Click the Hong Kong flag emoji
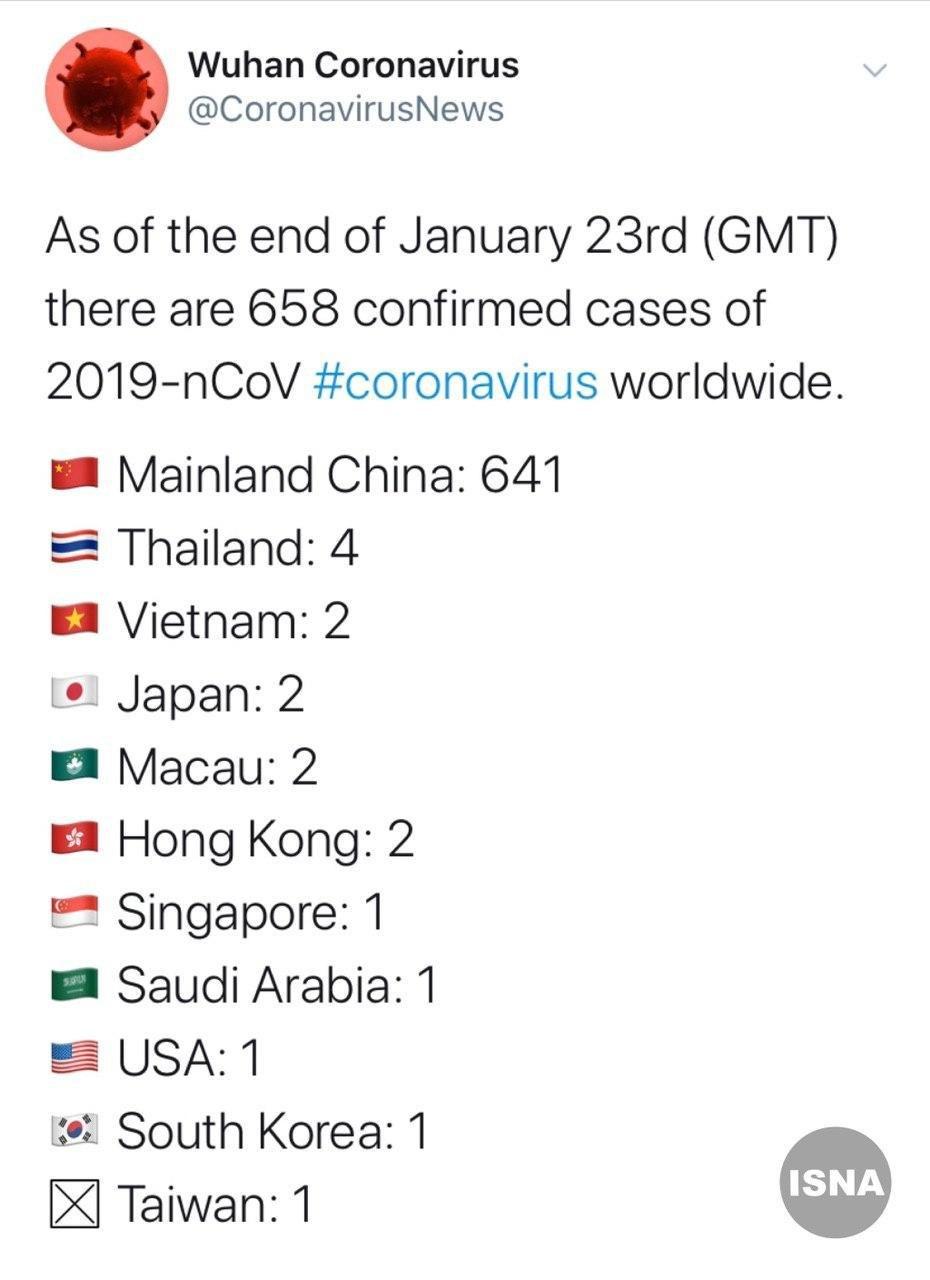Image resolution: width=930 pixels, height=1280 pixels. (x=74, y=840)
